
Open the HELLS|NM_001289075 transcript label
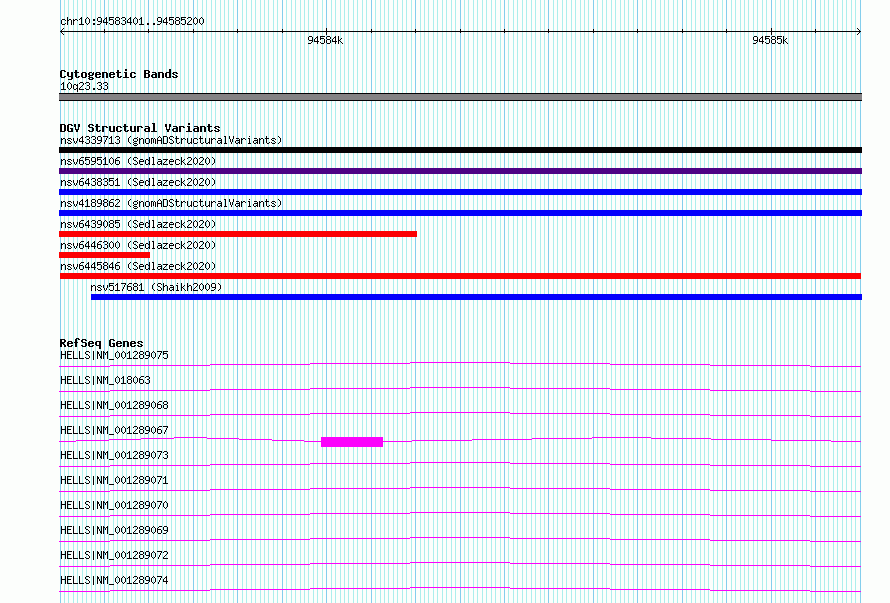(114, 356)
